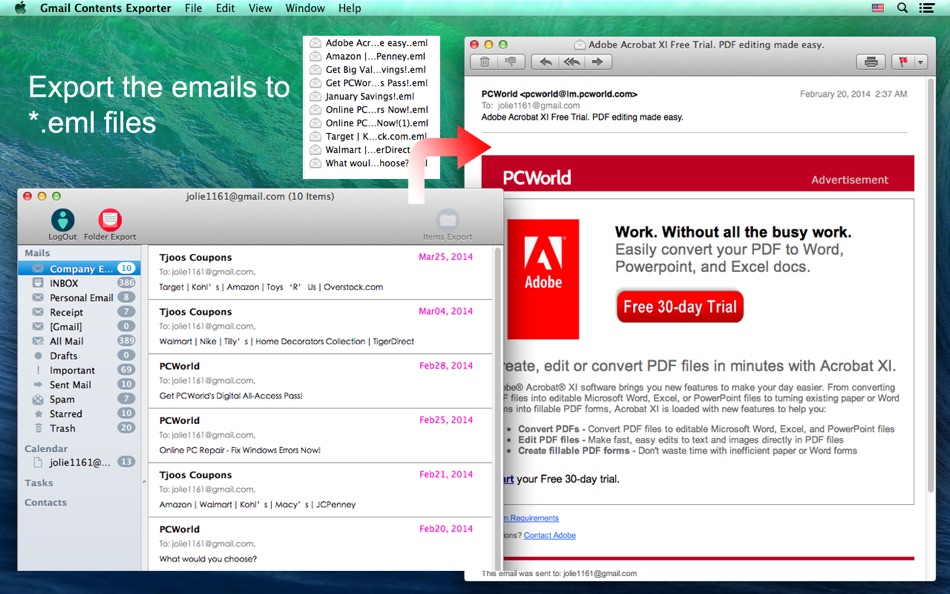Open the Gmail Contents Exporter menu

[105, 8]
